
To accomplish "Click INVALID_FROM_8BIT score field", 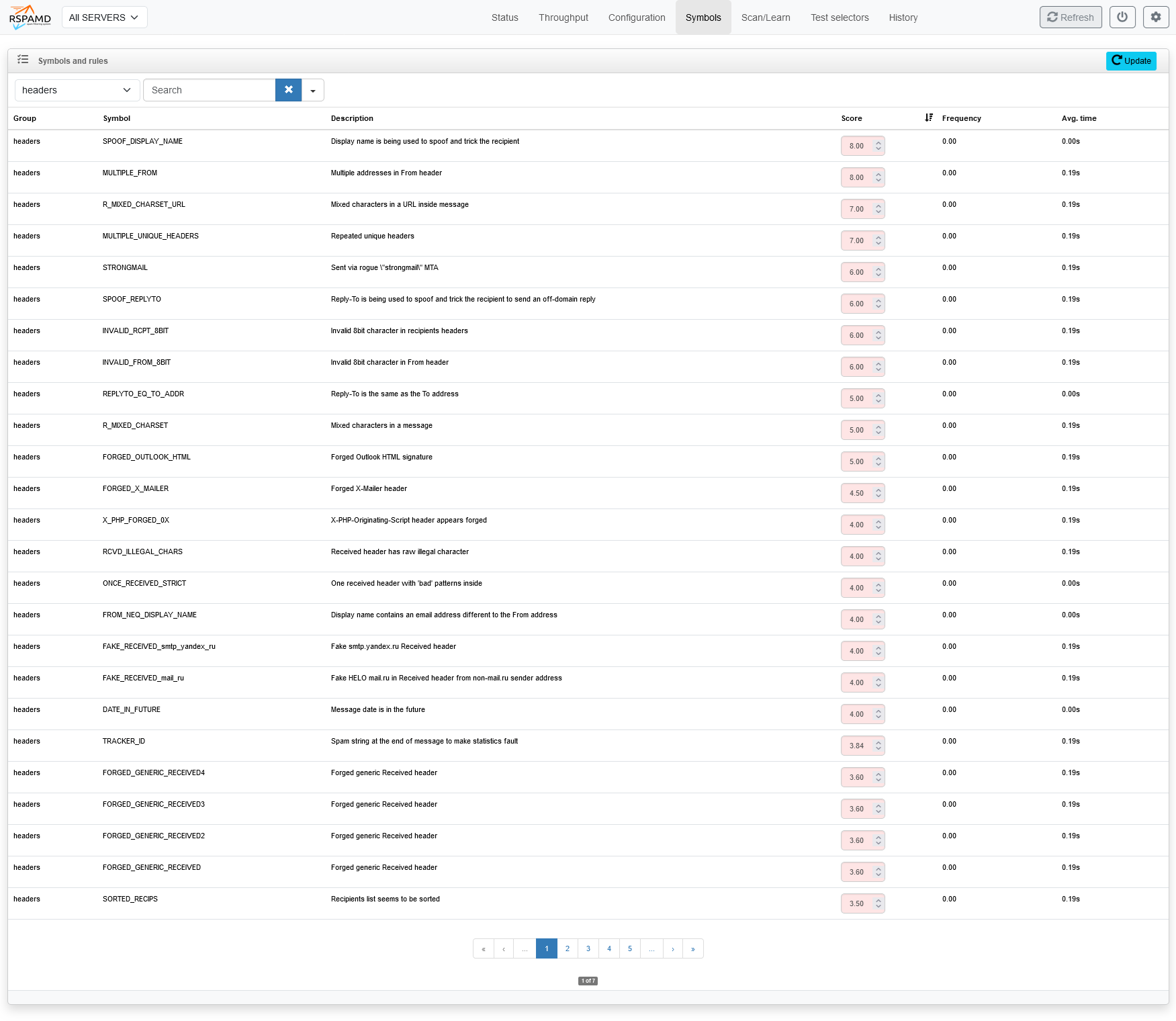I will [862, 367].
